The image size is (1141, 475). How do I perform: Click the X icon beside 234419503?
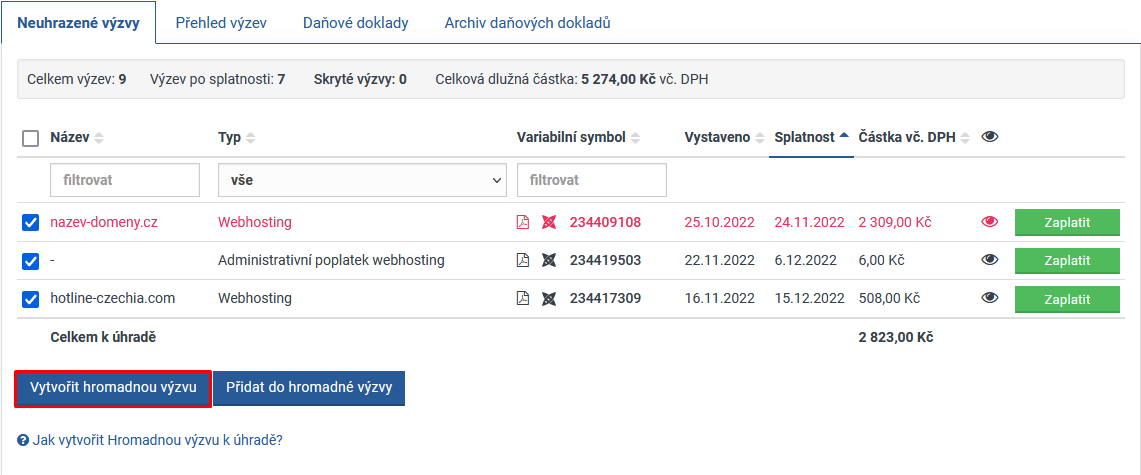point(548,260)
